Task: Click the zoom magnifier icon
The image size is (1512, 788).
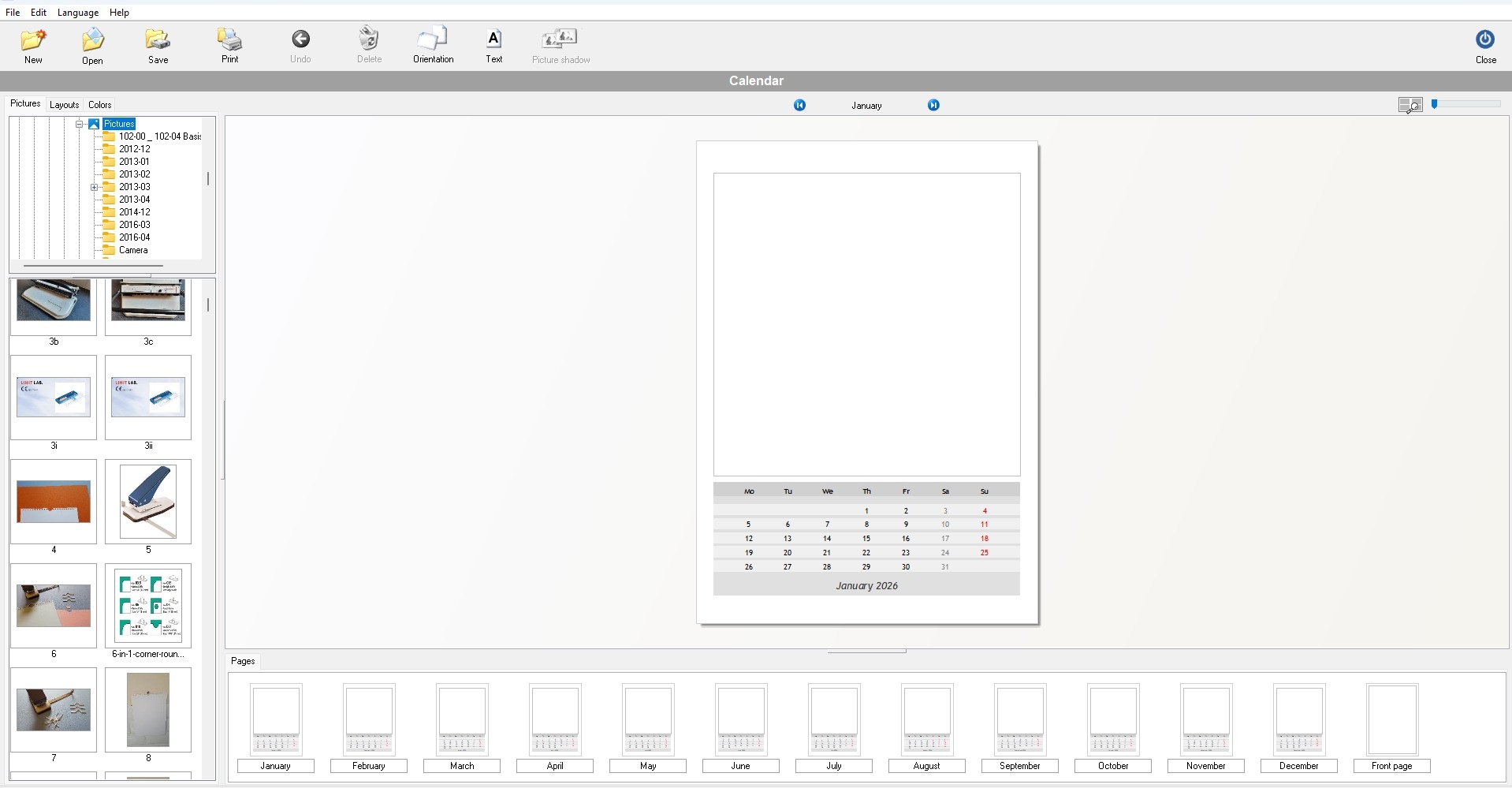Action: (x=1410, y=105)
